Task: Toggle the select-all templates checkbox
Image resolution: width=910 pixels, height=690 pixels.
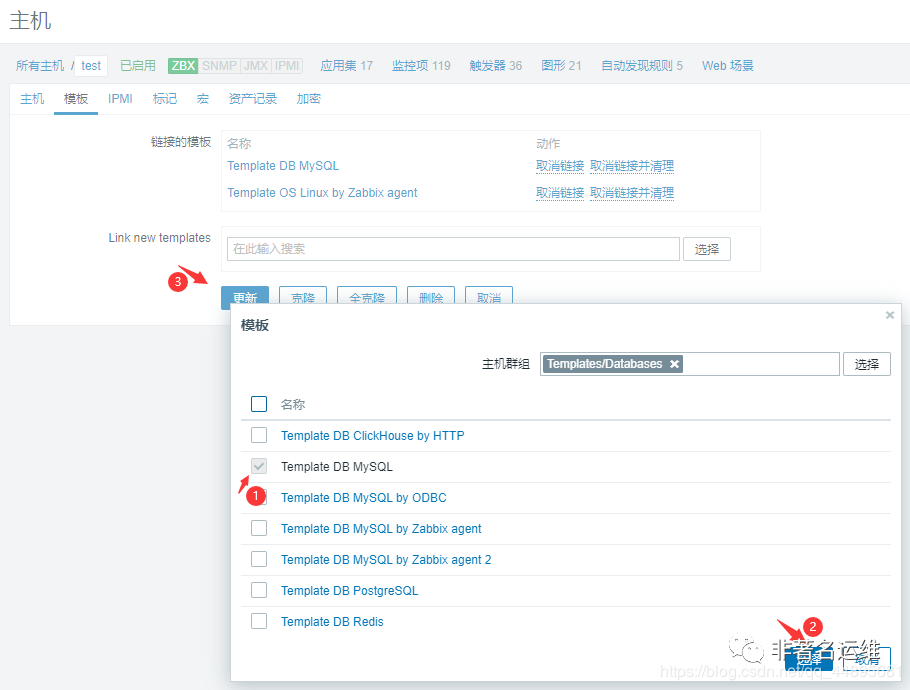Action: (x=259, y=404)
